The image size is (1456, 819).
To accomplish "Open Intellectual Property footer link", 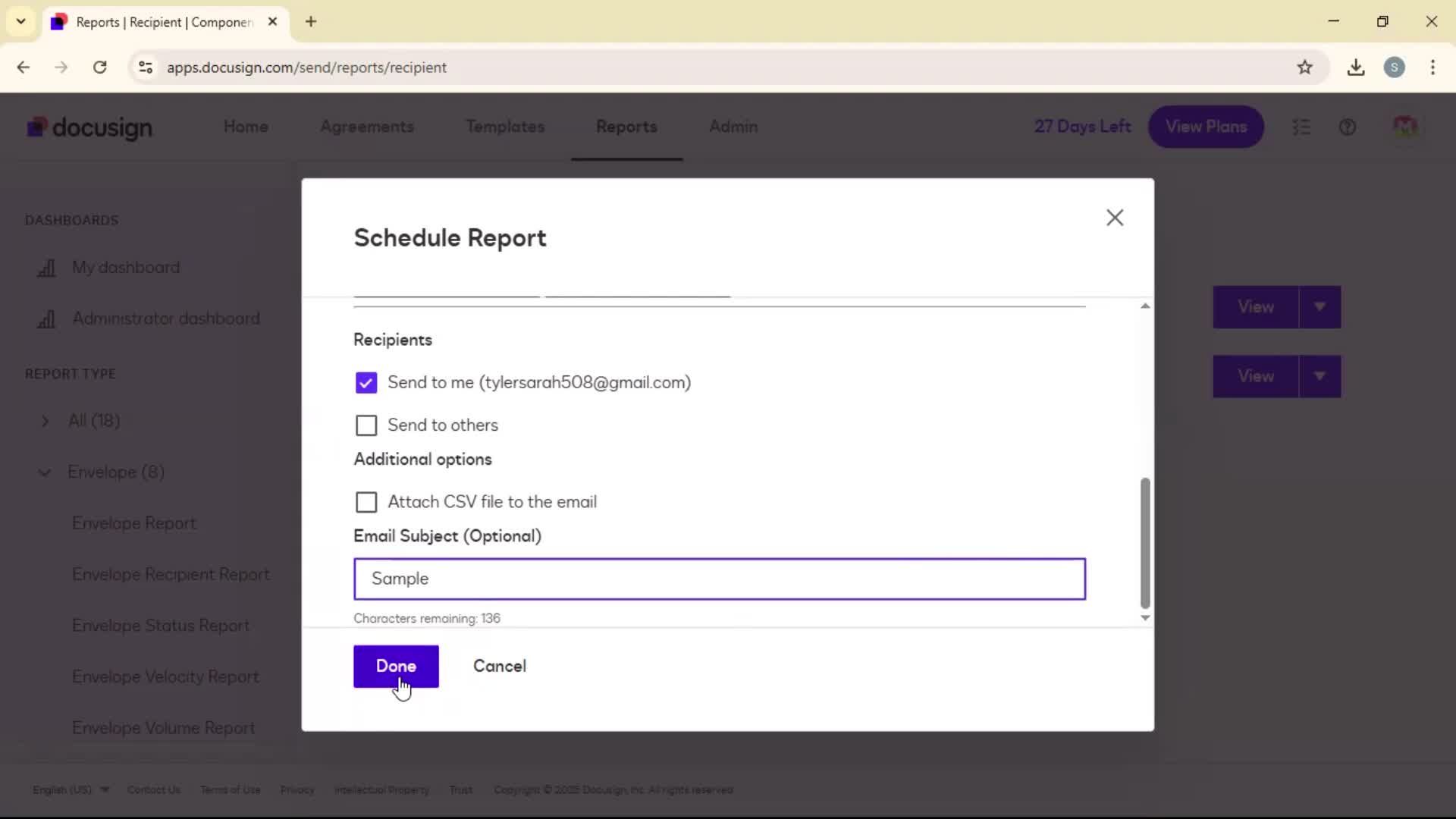I will [381, 789].
